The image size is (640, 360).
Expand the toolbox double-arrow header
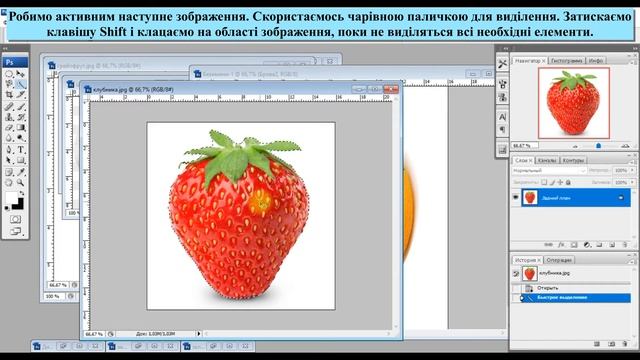tap(5, 48)
